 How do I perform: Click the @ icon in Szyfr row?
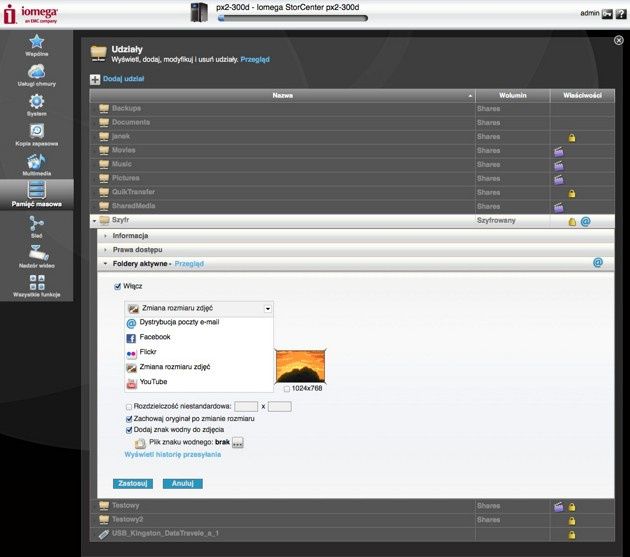(x=585, y=221)
